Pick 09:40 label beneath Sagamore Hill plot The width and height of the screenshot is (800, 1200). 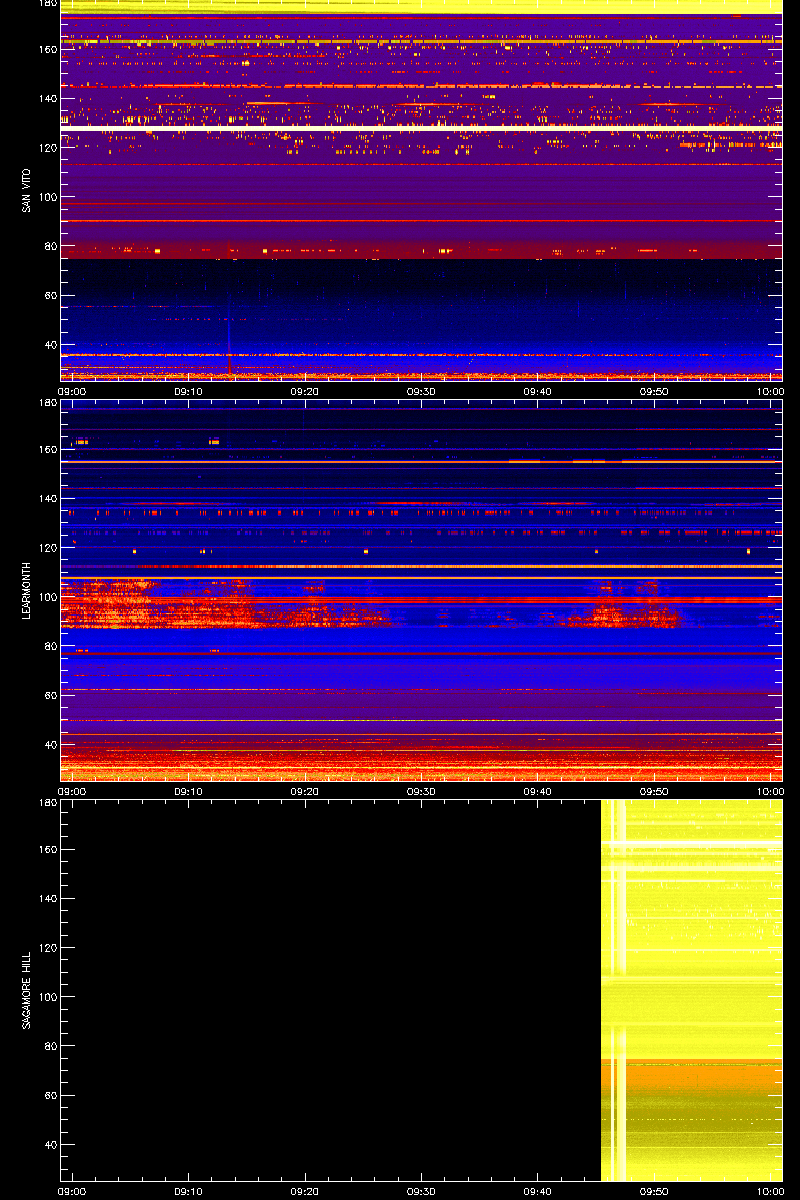[538, 1191]
